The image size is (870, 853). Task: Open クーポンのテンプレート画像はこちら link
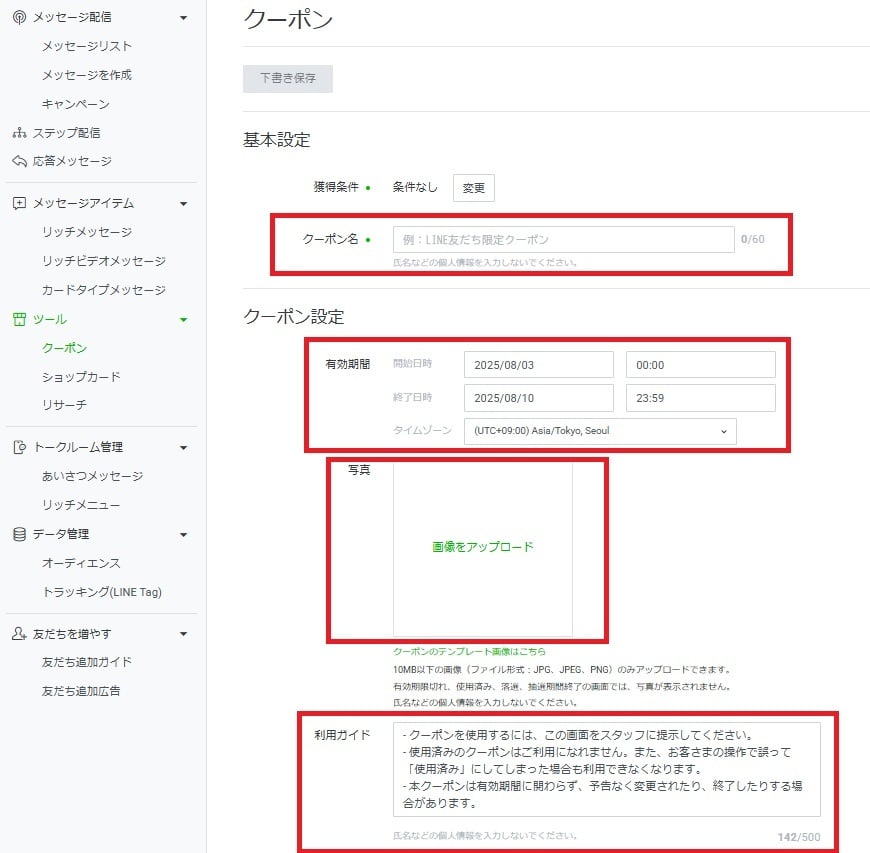click(469, 652)
